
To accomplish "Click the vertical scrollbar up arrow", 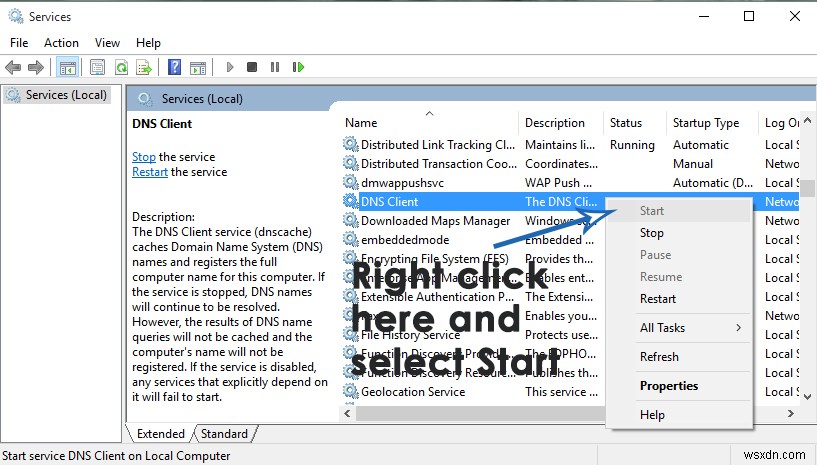I will pyautogui.click(x=808, y=120).
